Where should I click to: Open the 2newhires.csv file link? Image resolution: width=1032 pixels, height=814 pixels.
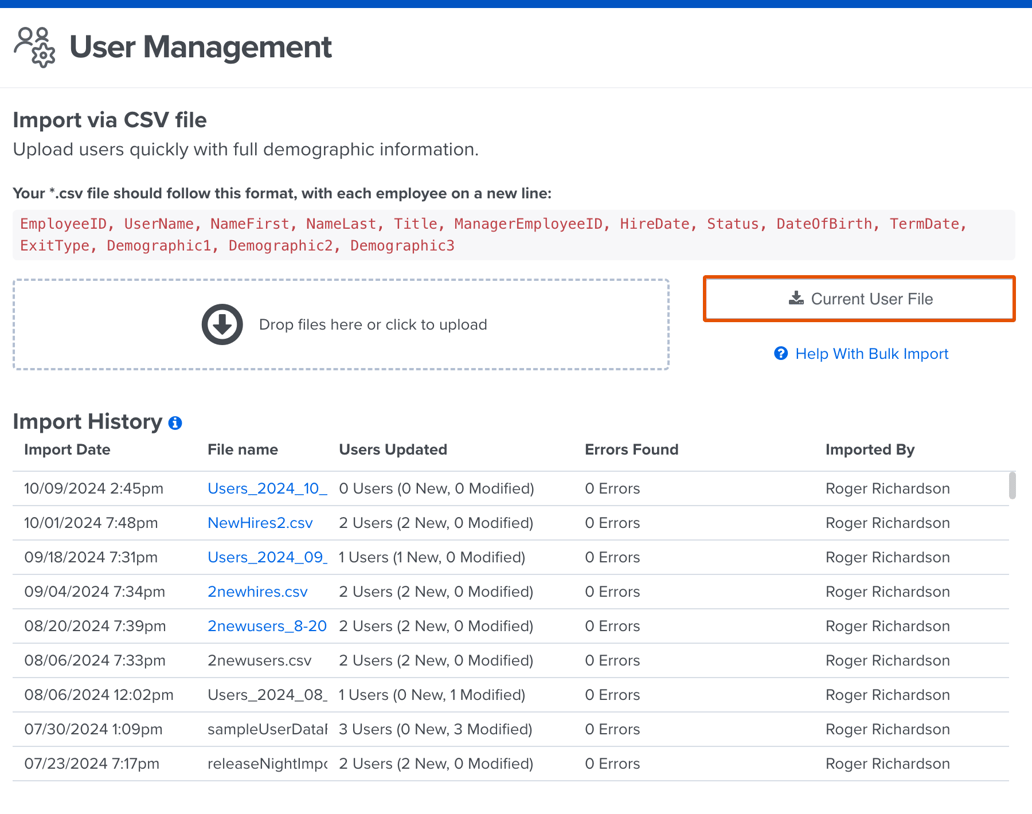pyautogui.click(x=258, y=591)
